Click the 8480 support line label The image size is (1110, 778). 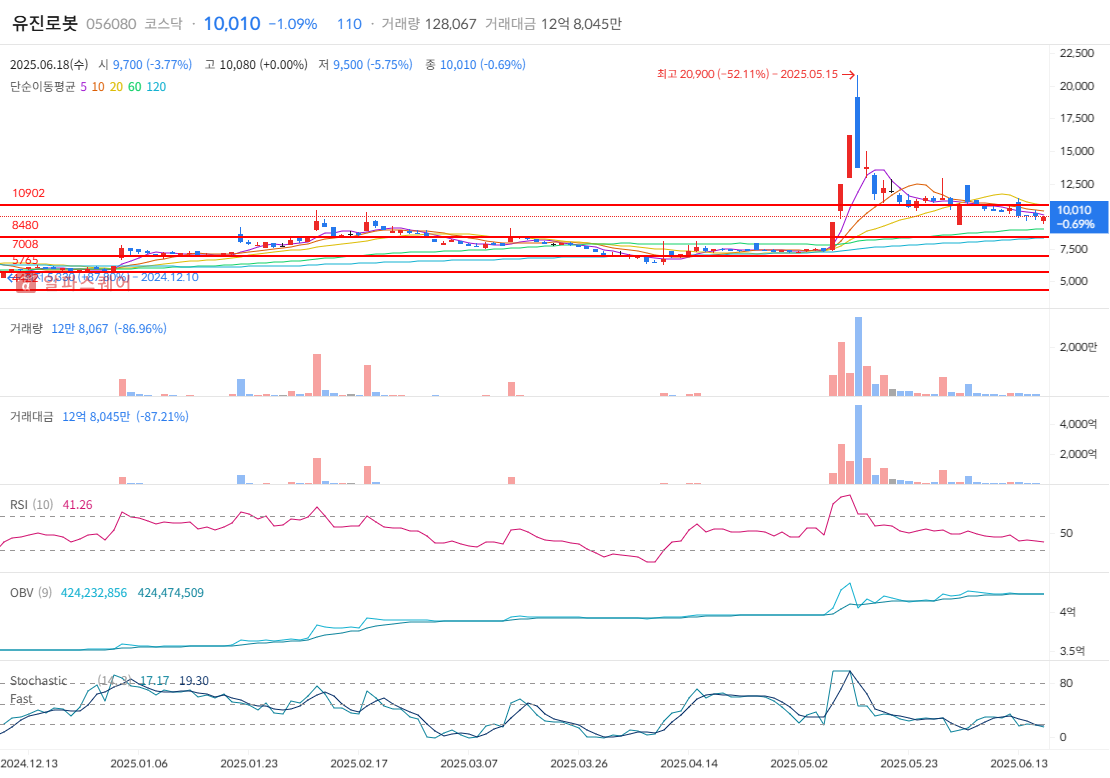25,226
